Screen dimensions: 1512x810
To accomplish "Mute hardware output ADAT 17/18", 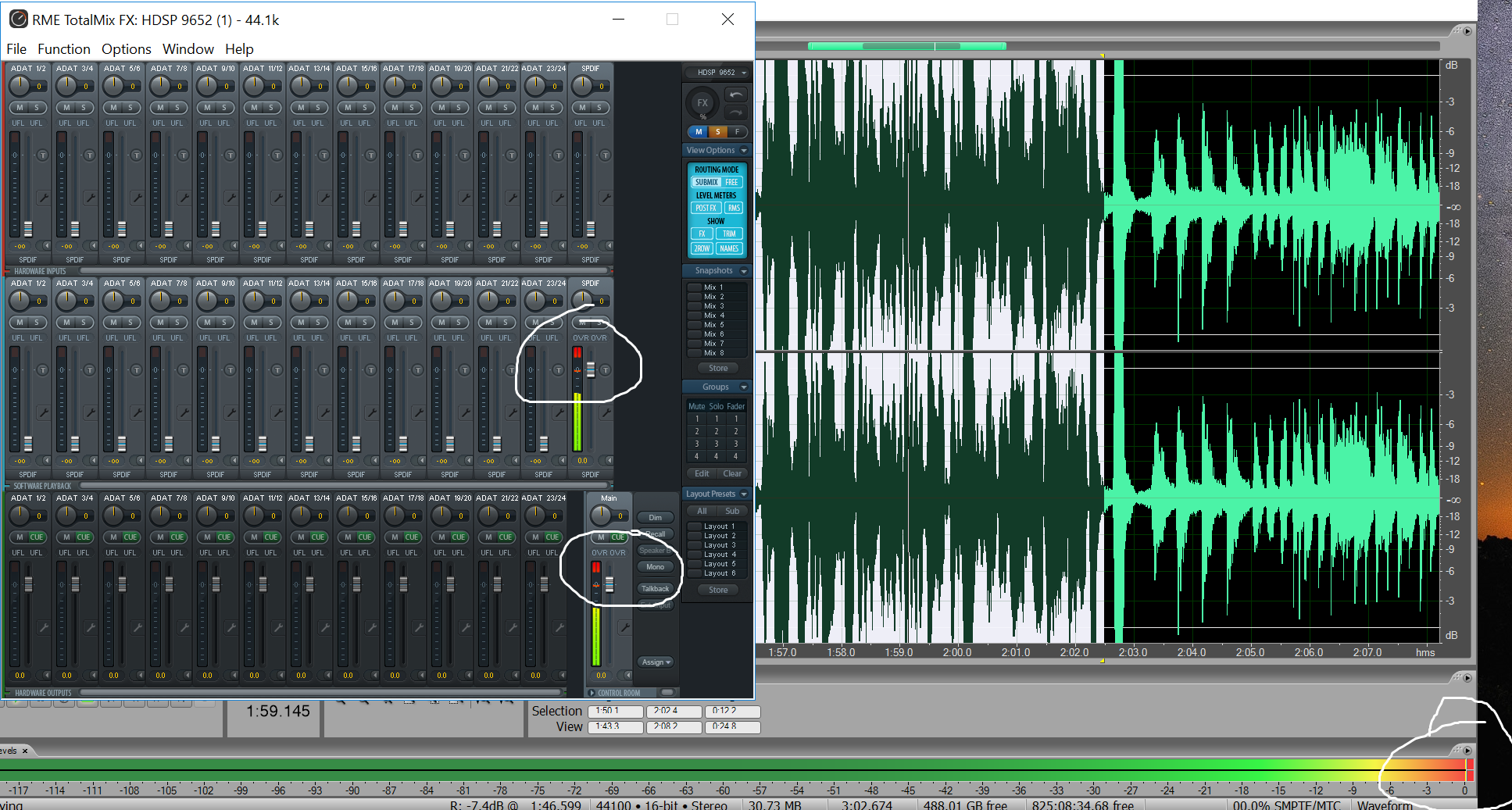I will [395, 537].
